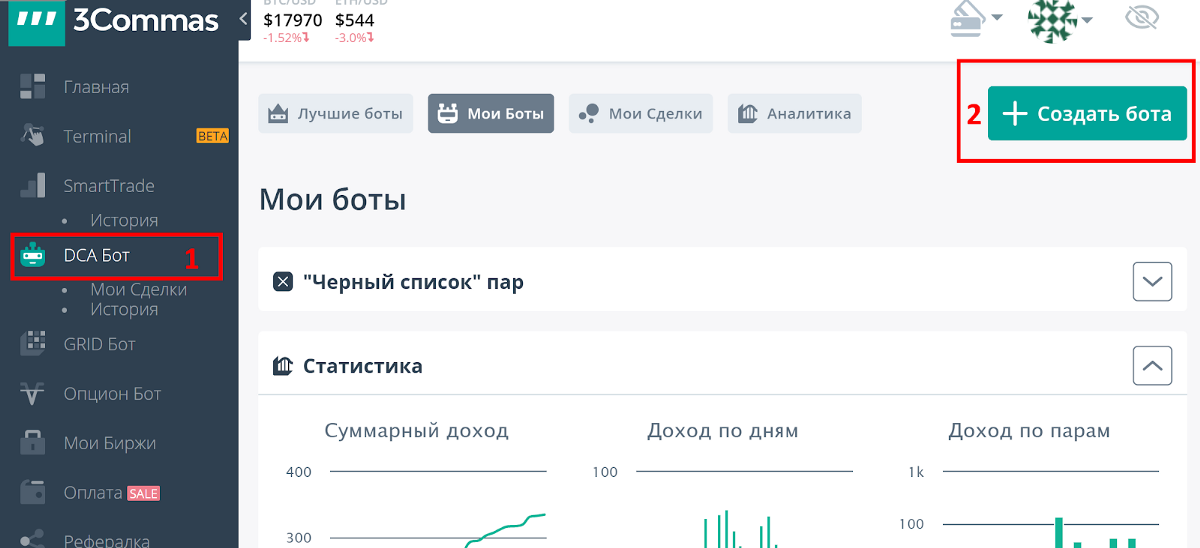Click the GRID Бот grid icon

[x=33, y=343]
